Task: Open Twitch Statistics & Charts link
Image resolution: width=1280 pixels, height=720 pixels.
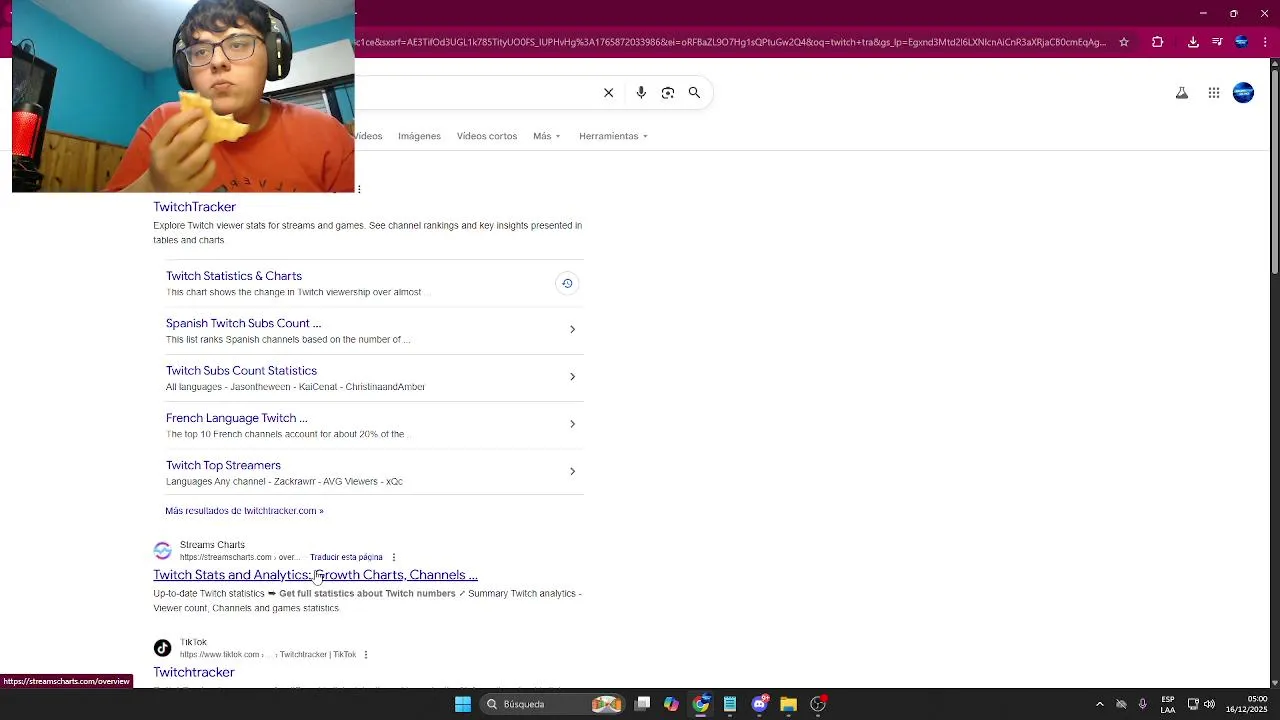Action: pyautogui.click(x=234, y=276)
